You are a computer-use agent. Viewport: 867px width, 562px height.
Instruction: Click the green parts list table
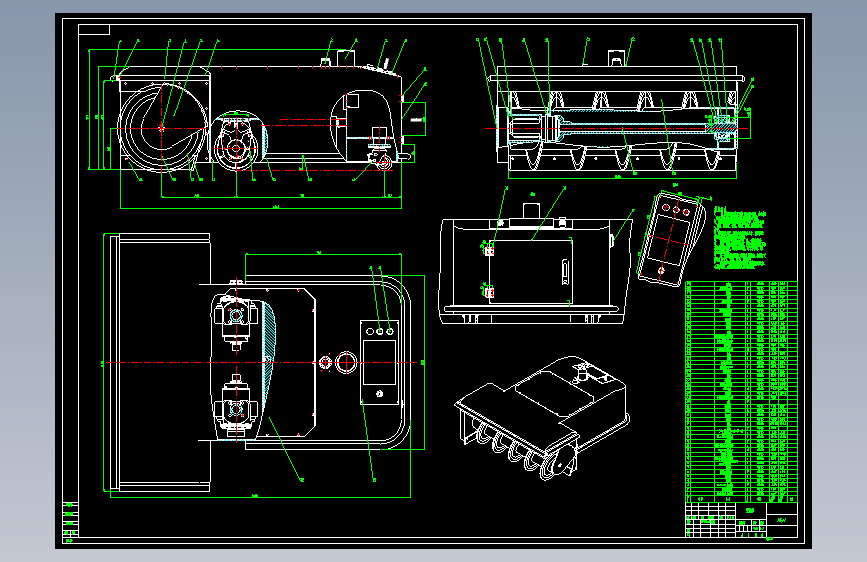(x=741, y=392)
